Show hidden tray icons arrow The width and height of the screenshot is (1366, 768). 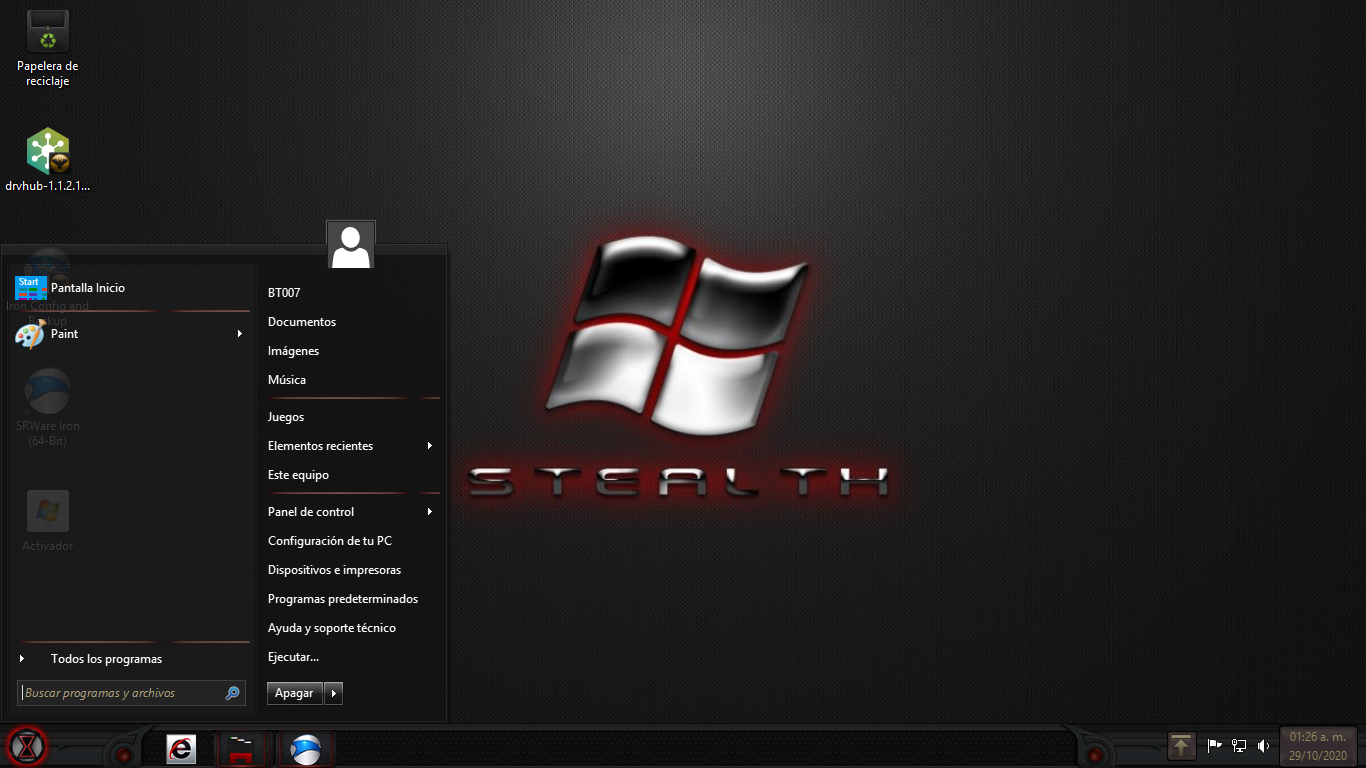pos(1182,745)
